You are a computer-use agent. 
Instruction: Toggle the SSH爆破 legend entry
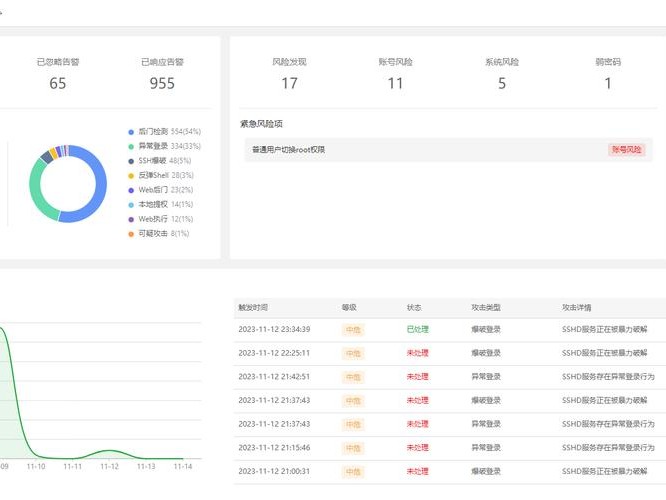(160, 161)
